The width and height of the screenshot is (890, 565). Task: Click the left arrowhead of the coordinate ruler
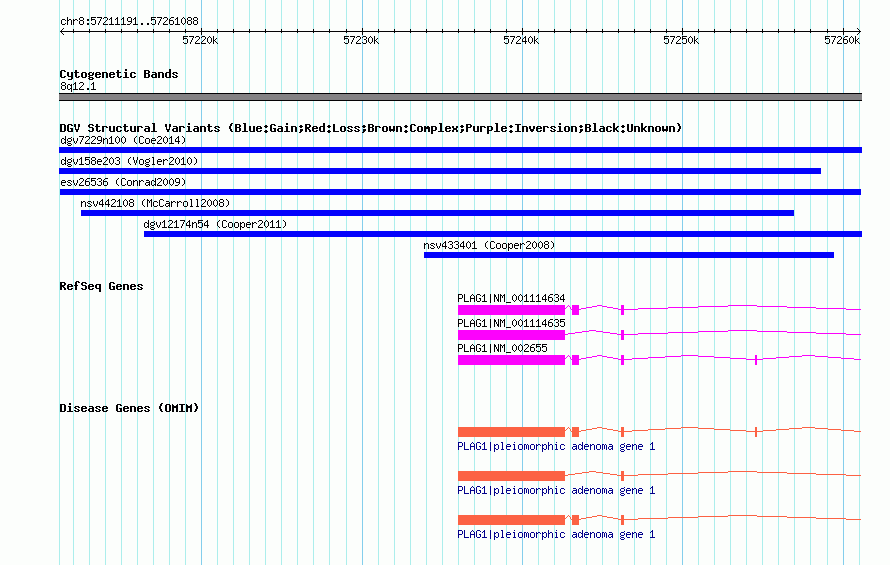(x=62, y=31)
